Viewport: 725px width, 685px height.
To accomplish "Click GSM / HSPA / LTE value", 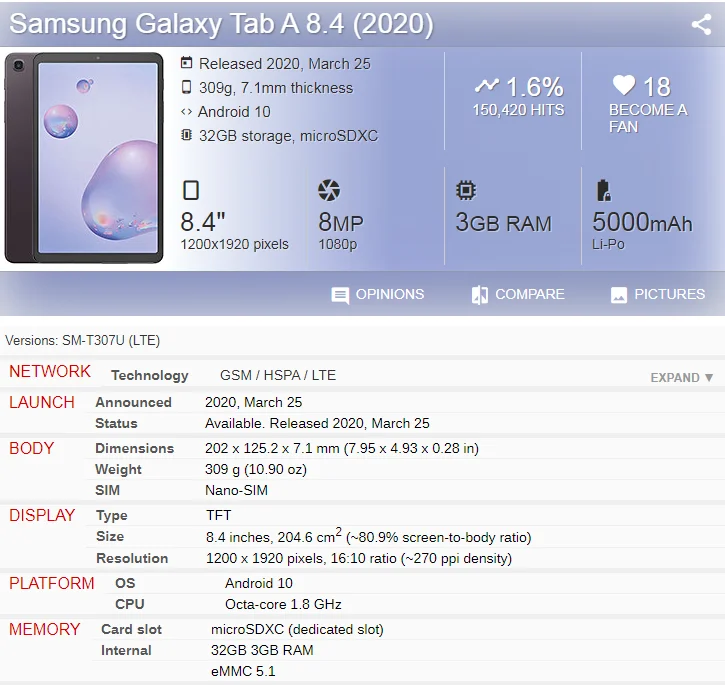I will coord(278,375).
